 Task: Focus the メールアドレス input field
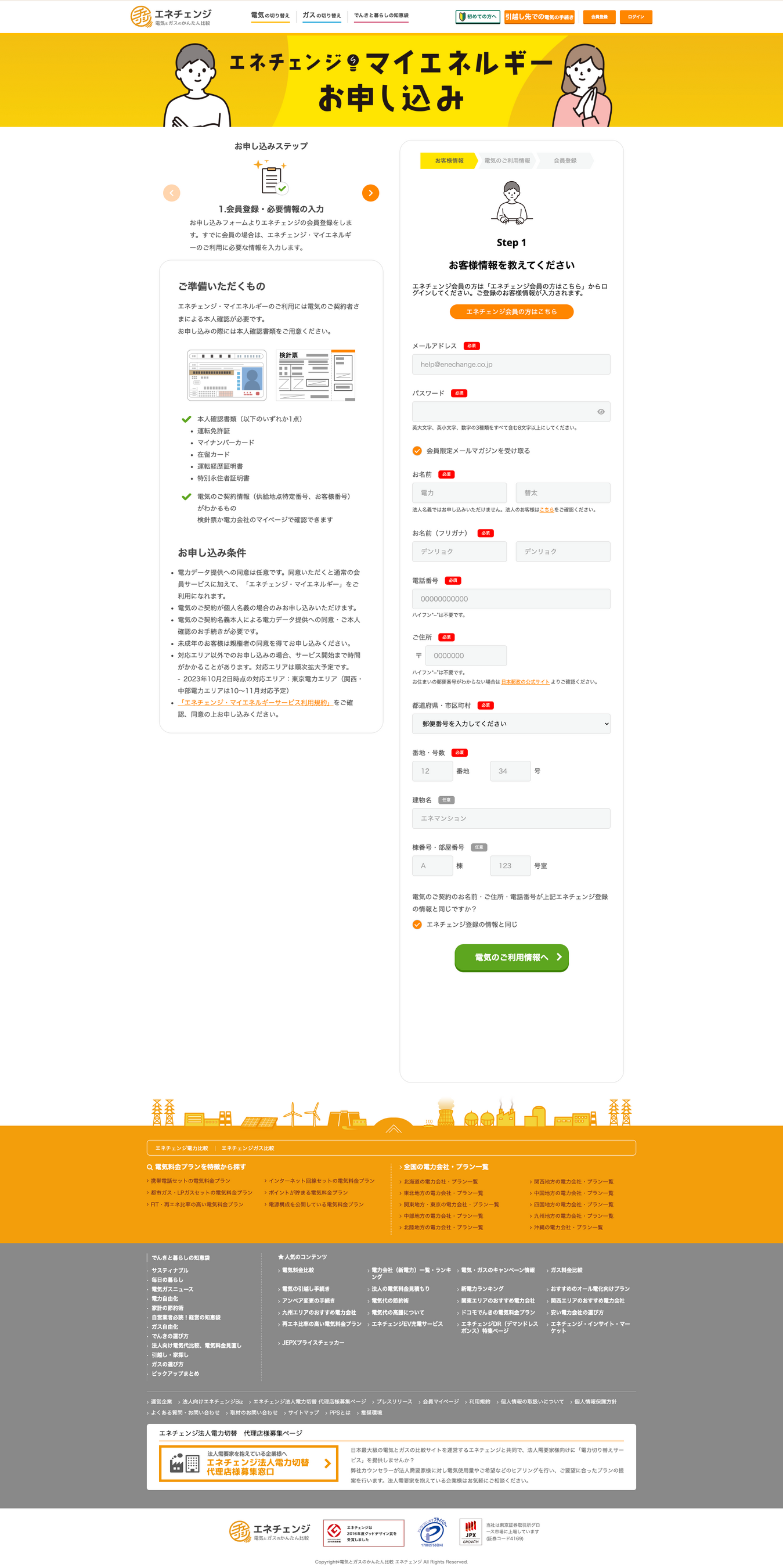[511, 365]
